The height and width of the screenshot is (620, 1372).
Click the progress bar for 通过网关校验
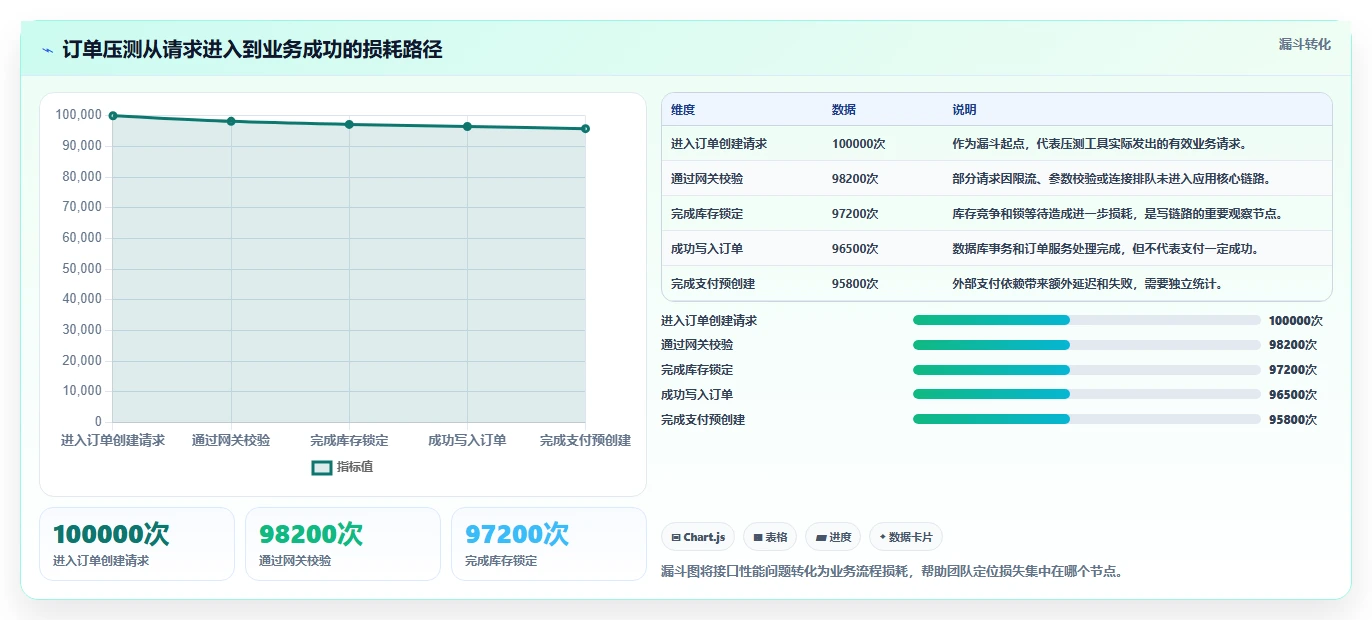[x=1086, y=345]
